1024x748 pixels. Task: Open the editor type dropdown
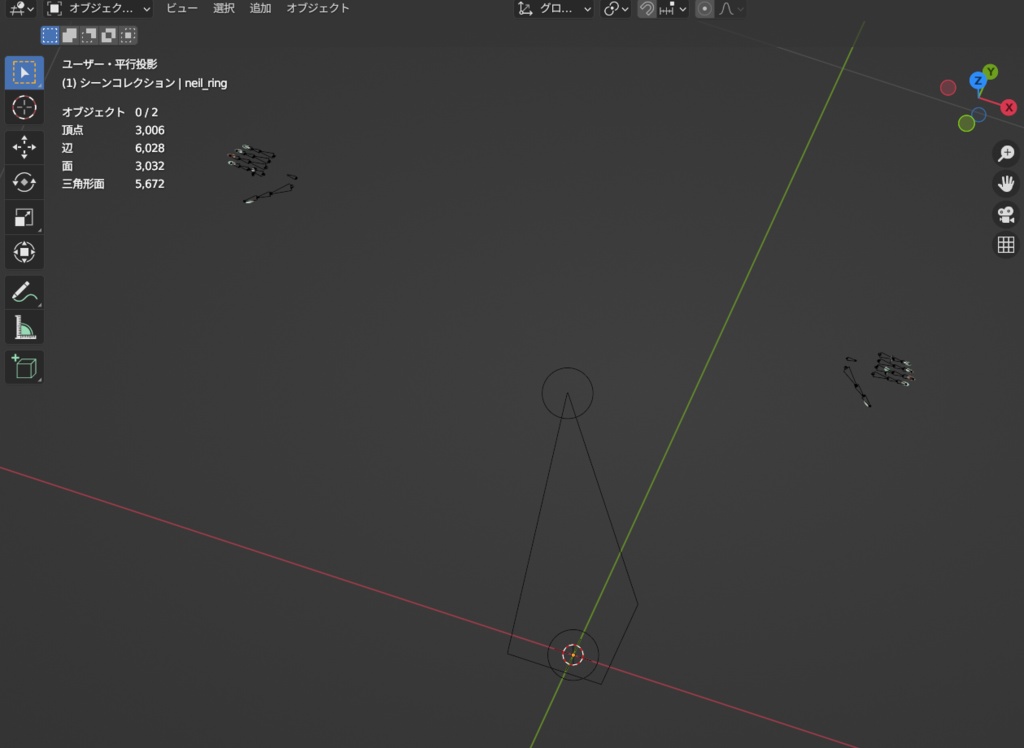(x=21, y=9)
